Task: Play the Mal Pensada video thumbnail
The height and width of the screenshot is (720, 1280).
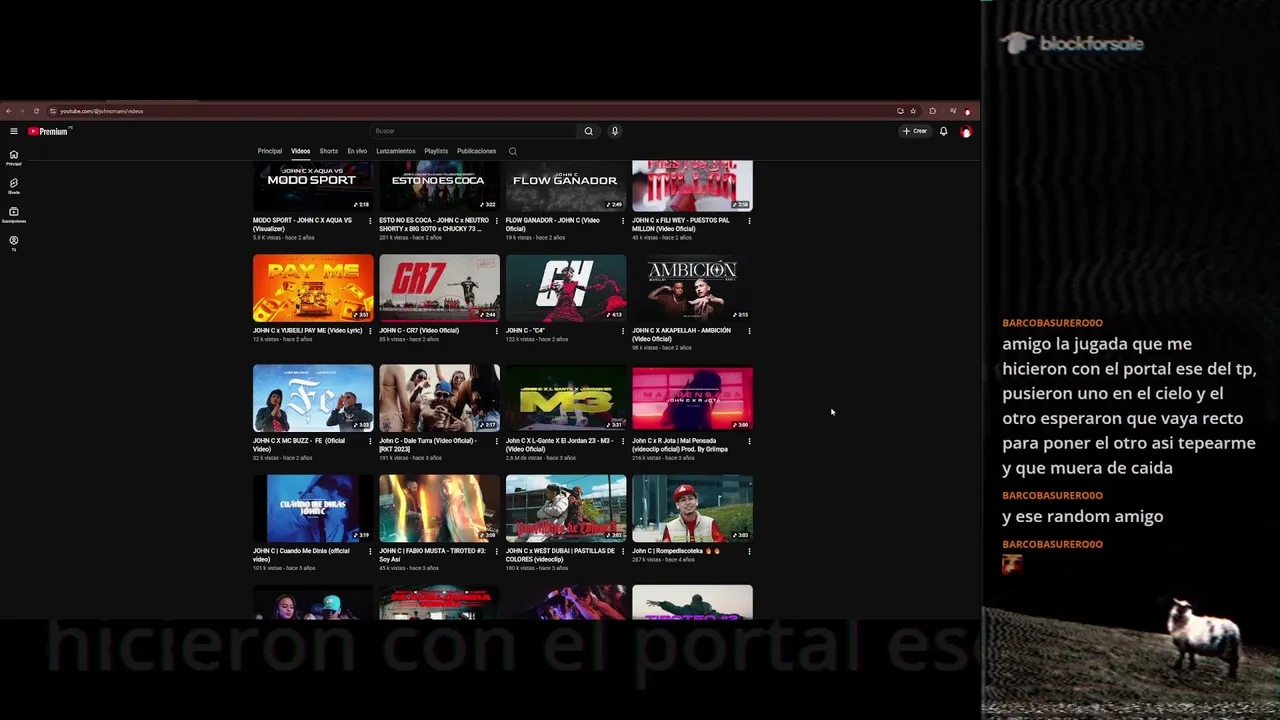Action: 692,398
